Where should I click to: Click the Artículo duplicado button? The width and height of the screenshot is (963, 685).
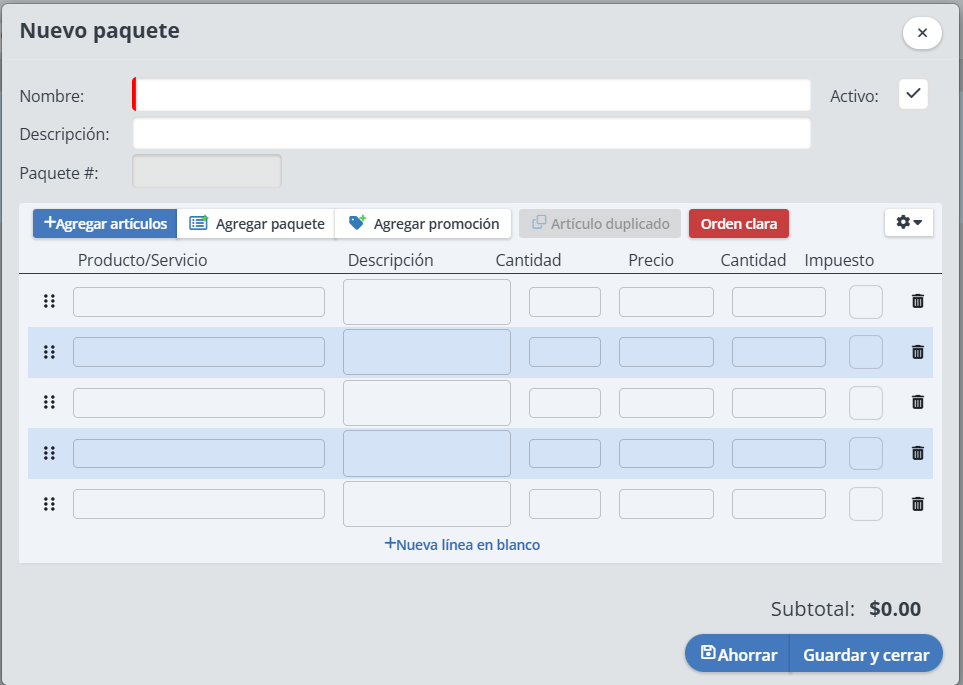point(600,224)
